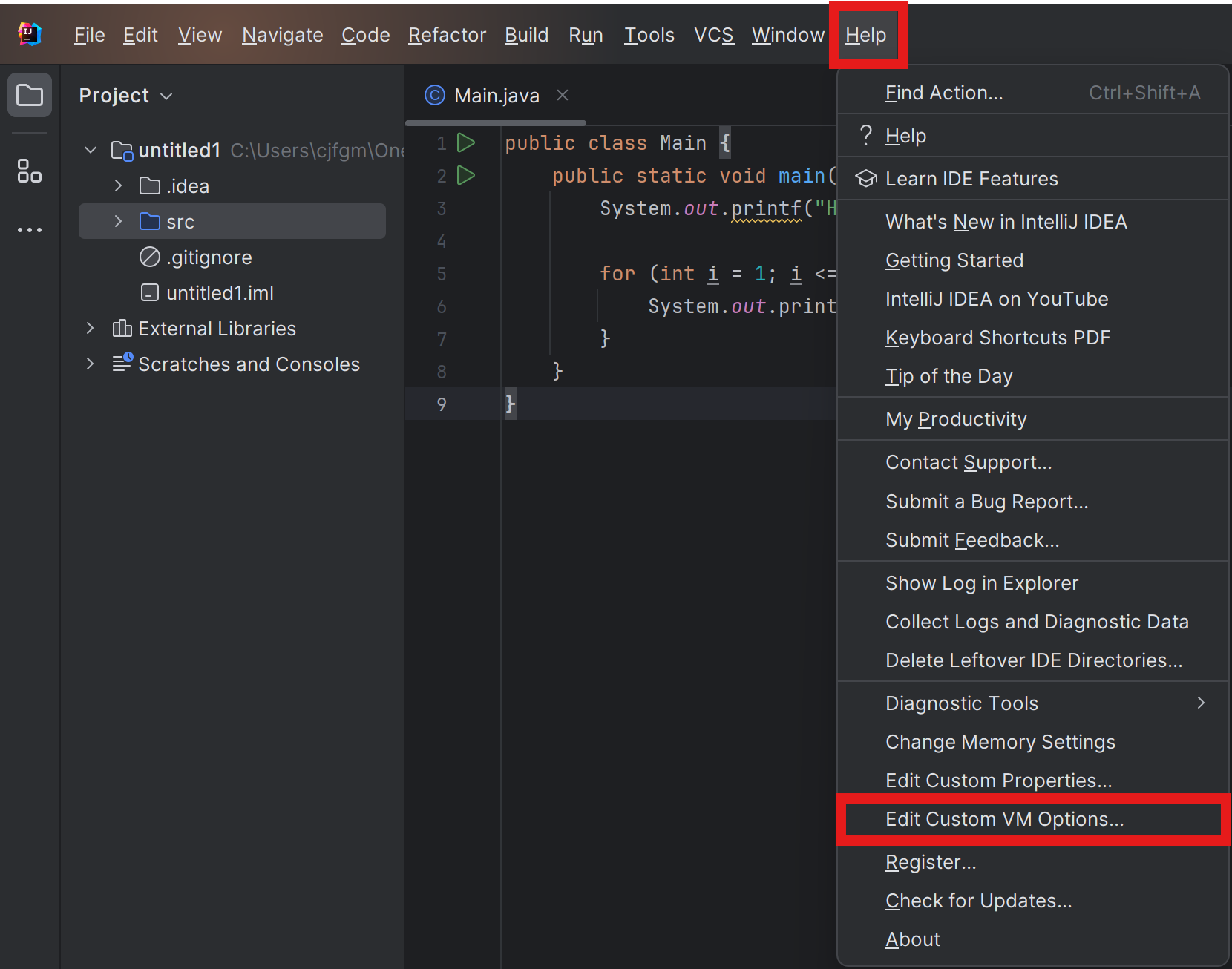
Task: Collapse the untitled1 project root
Action: [91, 150]
